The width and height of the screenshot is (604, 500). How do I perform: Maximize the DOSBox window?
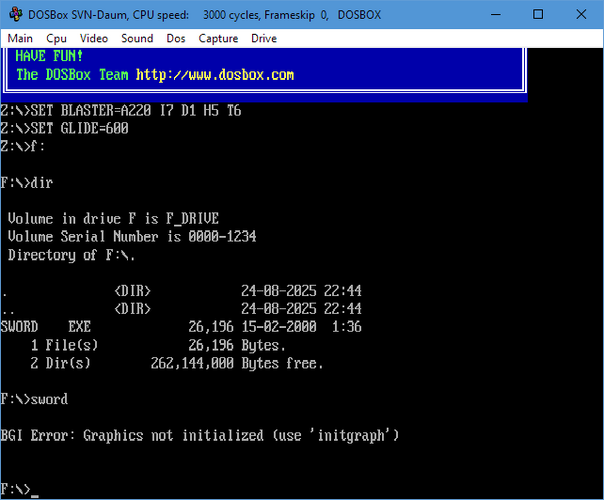tap(538, 15)
